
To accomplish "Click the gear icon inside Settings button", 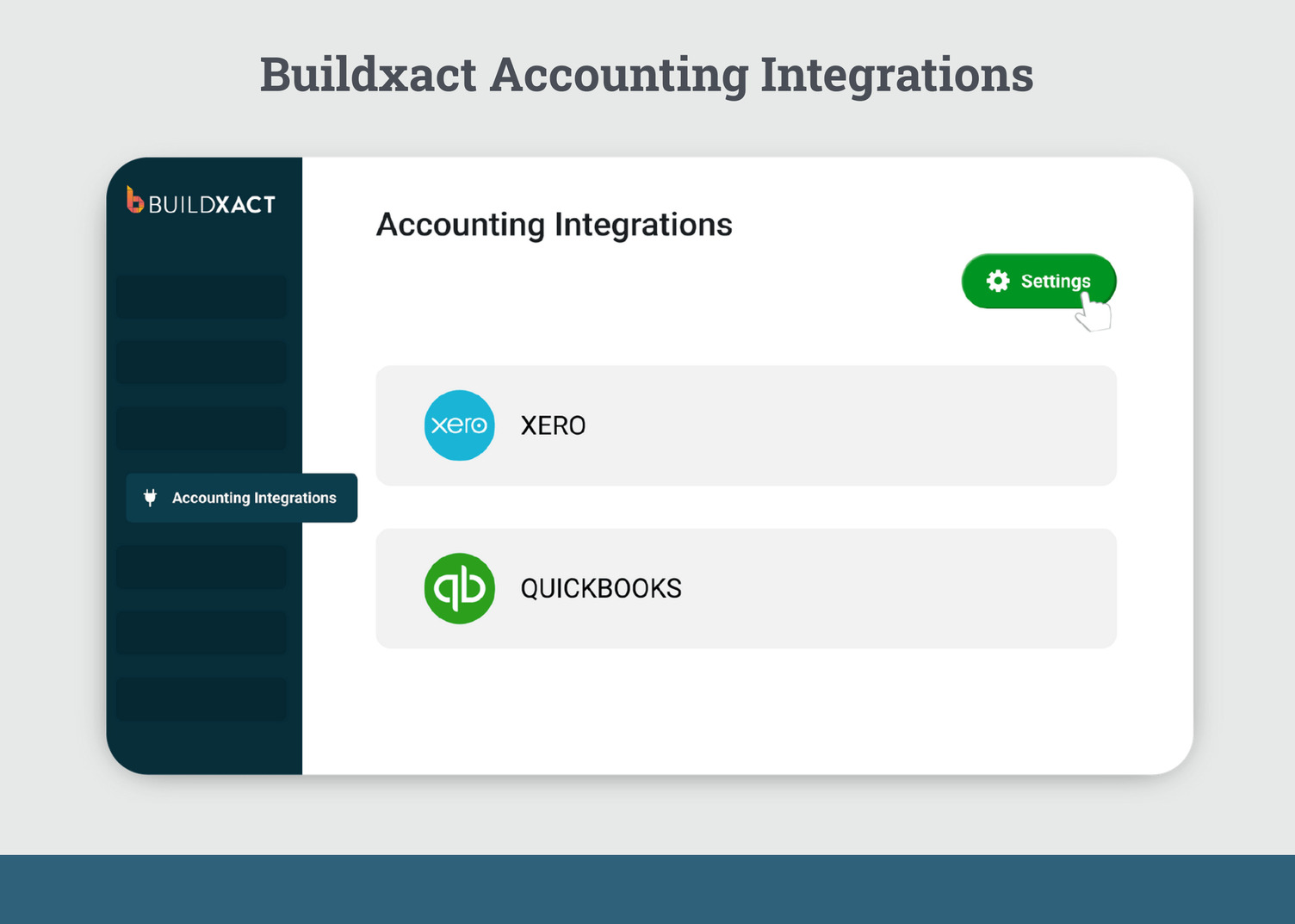I will (x=997, y=281).
